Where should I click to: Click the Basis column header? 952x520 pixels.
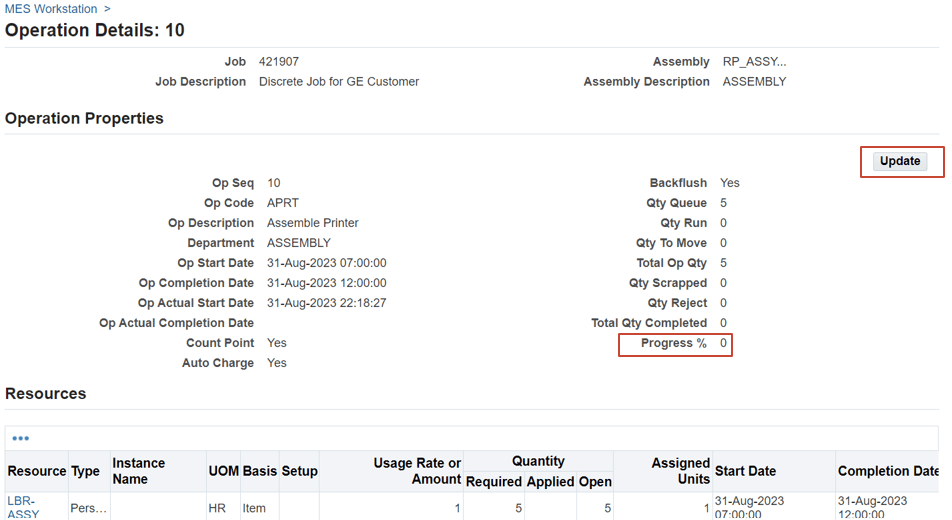coord(260,471)
